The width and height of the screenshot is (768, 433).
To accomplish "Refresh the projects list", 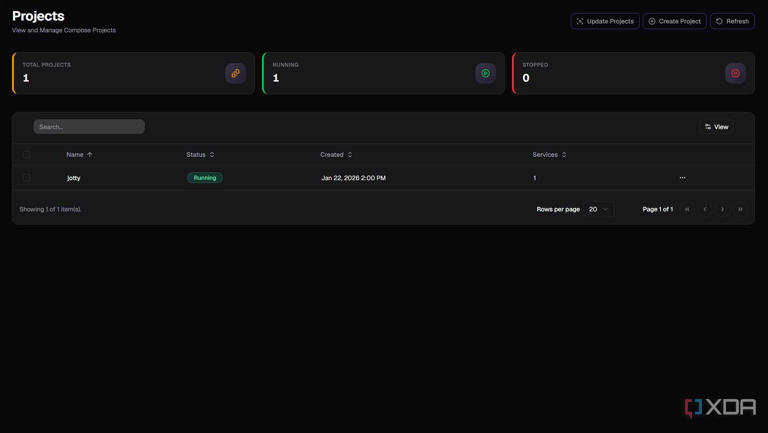I will 732,21.
